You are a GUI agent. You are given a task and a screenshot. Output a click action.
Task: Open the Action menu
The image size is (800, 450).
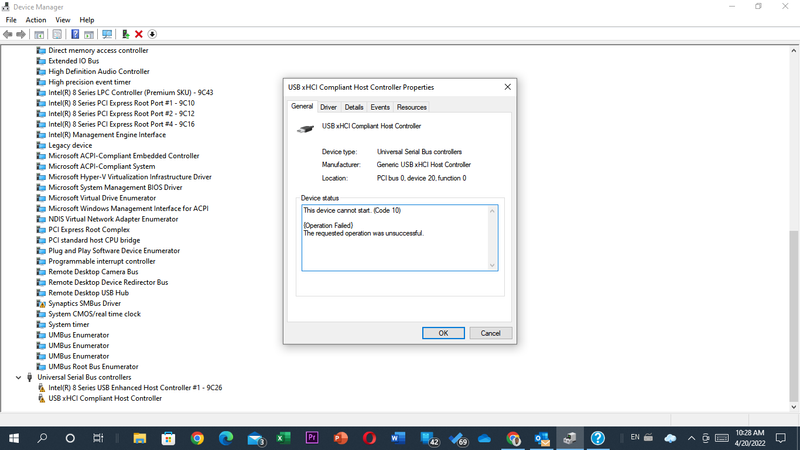point(36,20)
